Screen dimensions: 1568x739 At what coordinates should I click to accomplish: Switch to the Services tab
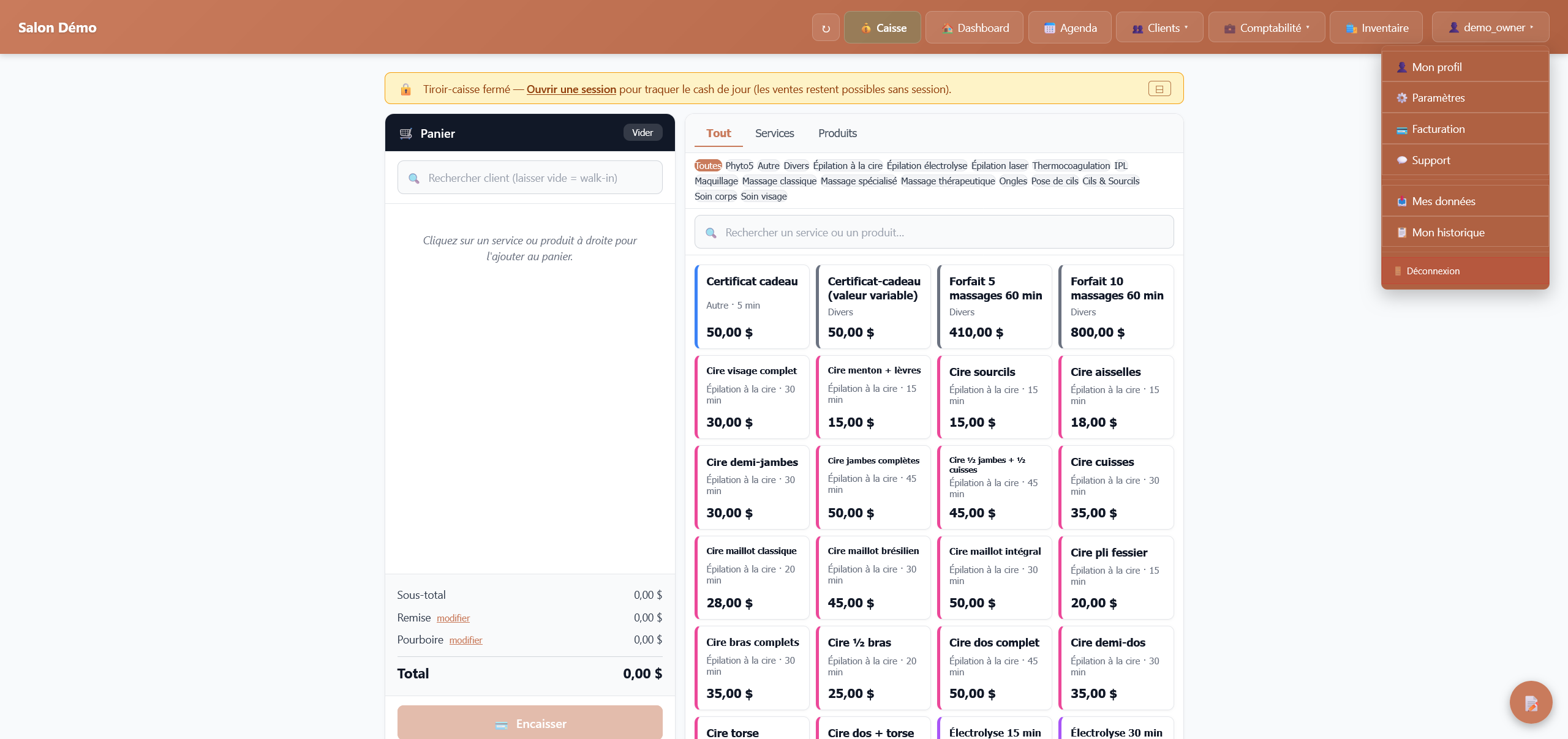[x=774, y=133]
